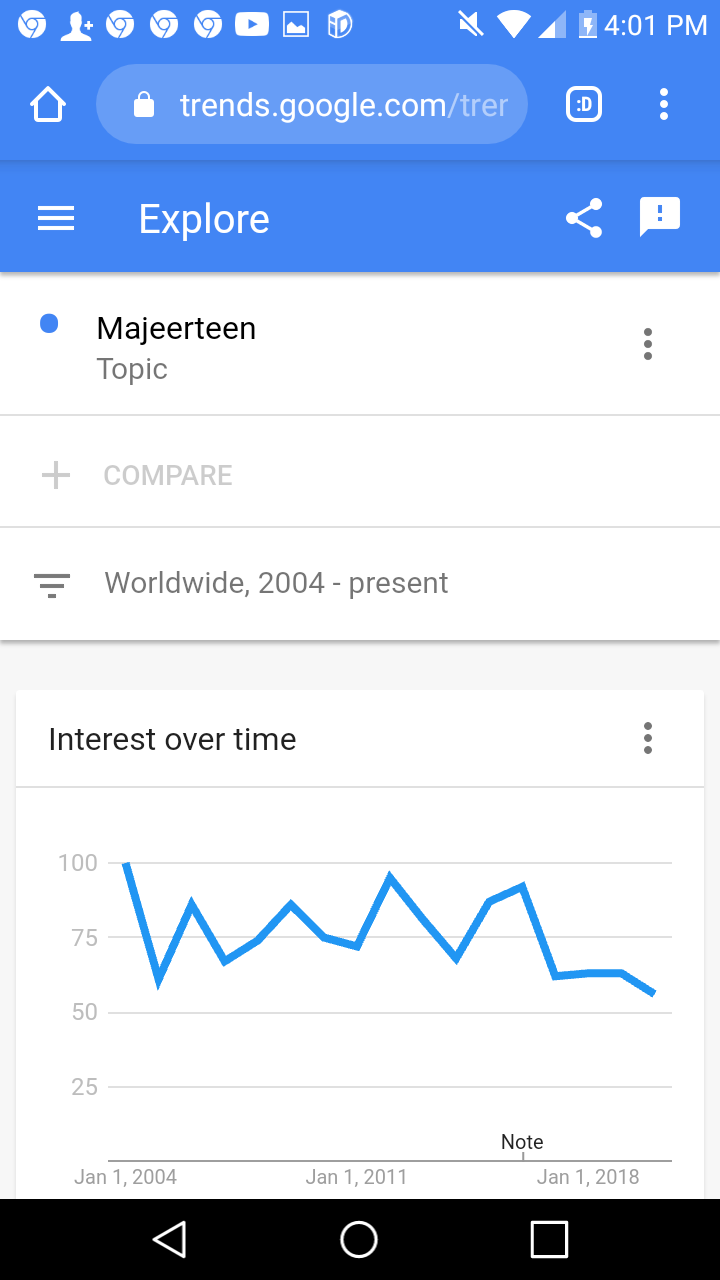Tap the Android recent apps square button

point(549,1239)
